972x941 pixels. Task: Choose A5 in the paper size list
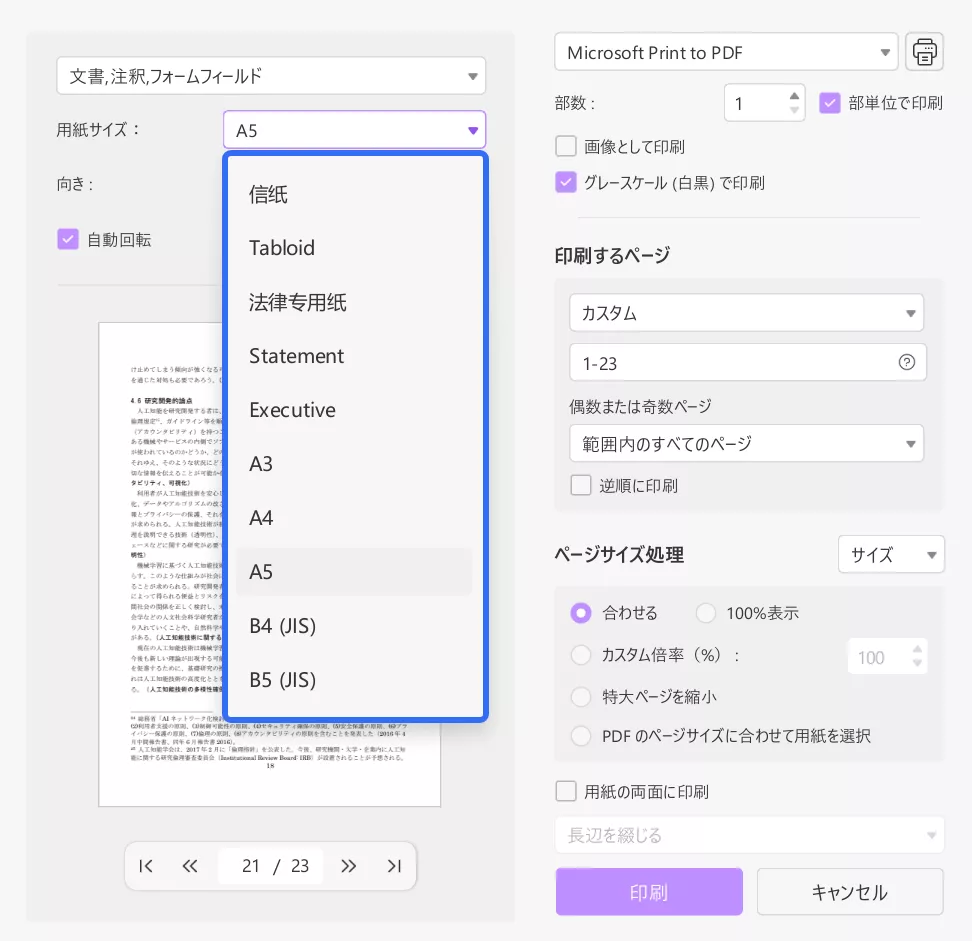tap(355, 572)
